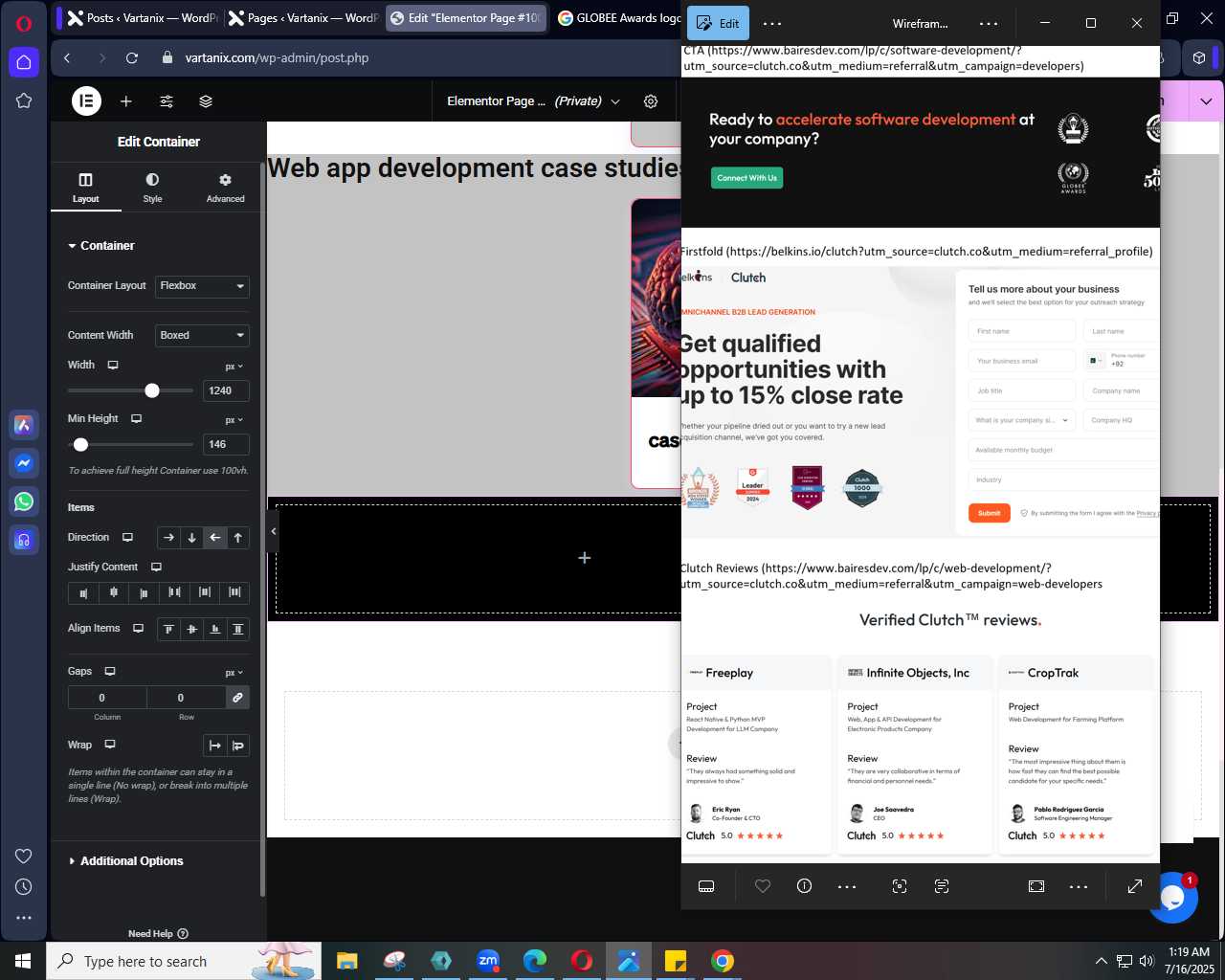Switch to Posts ‹ Vartanix browser tab
This screenshot has height=980, width=1225.
[141, 18]
